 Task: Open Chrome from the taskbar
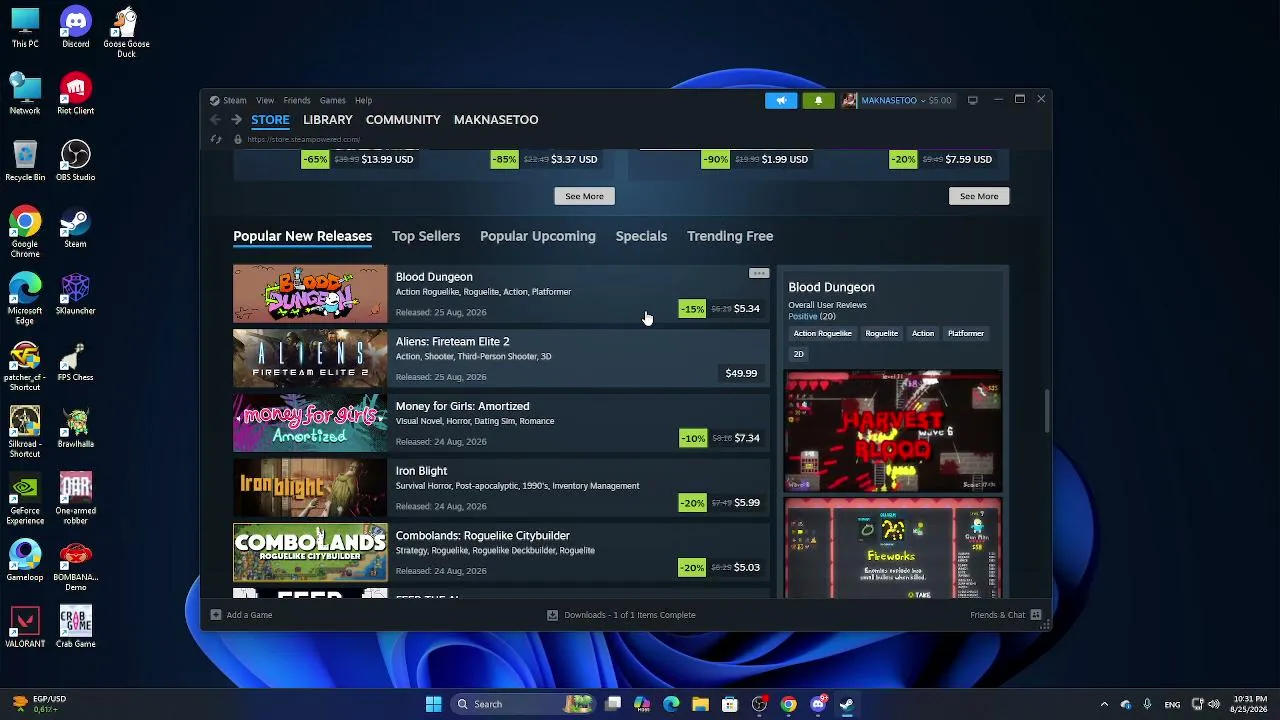pos(789,704)
